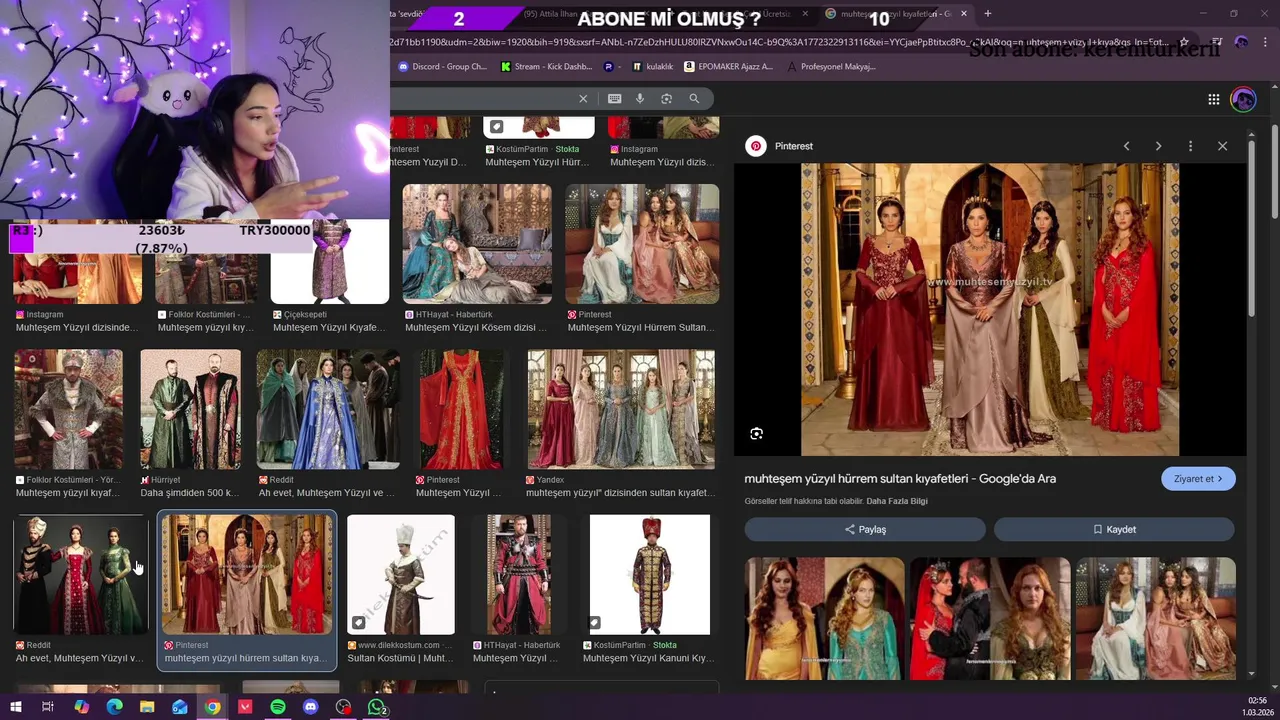Open Microsoft Edge from the taskbar
Screen dimensions: 1280x720
[114, 707]
